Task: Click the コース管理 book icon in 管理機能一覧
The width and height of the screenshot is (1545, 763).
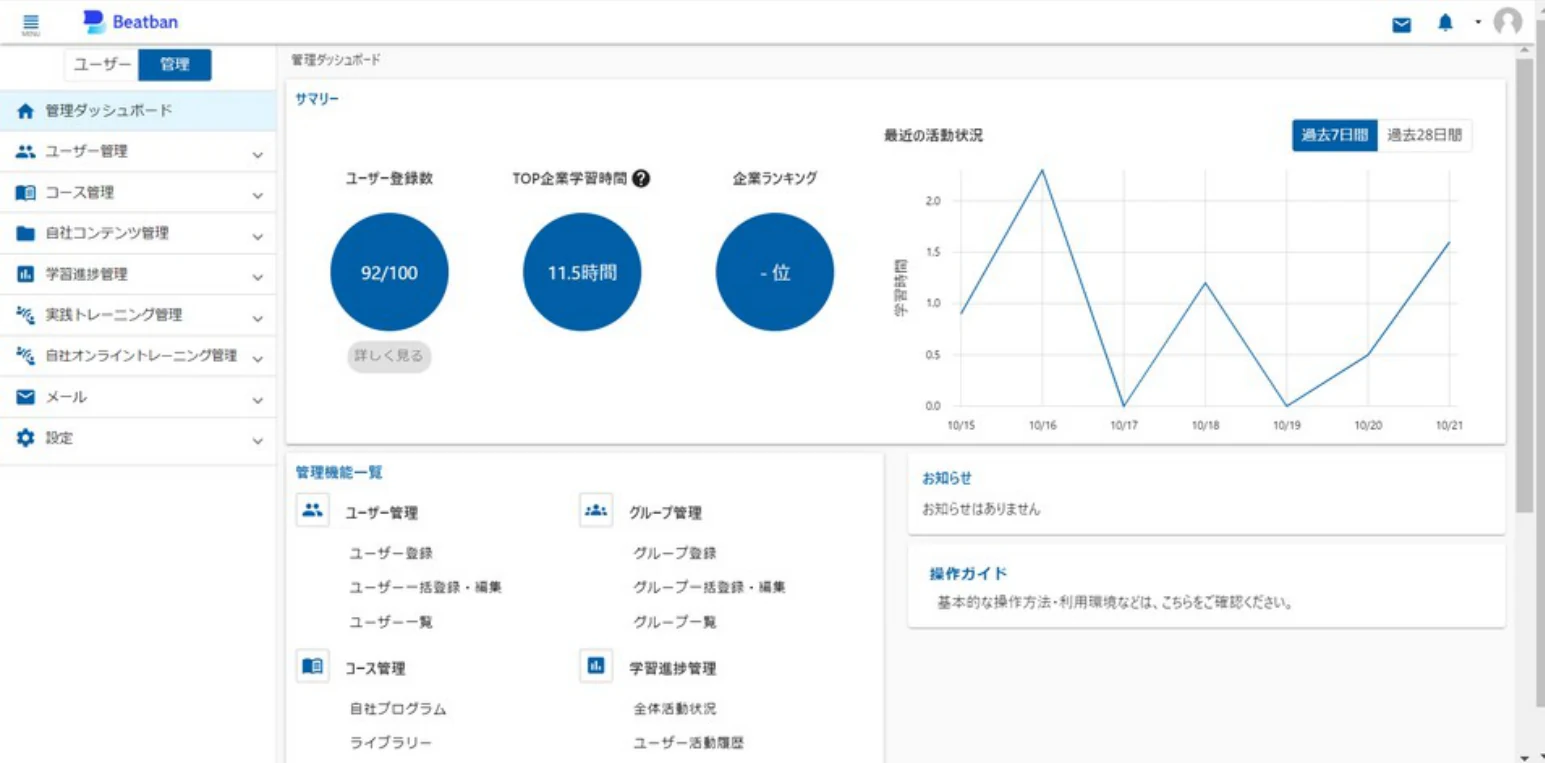Action: 313,666
